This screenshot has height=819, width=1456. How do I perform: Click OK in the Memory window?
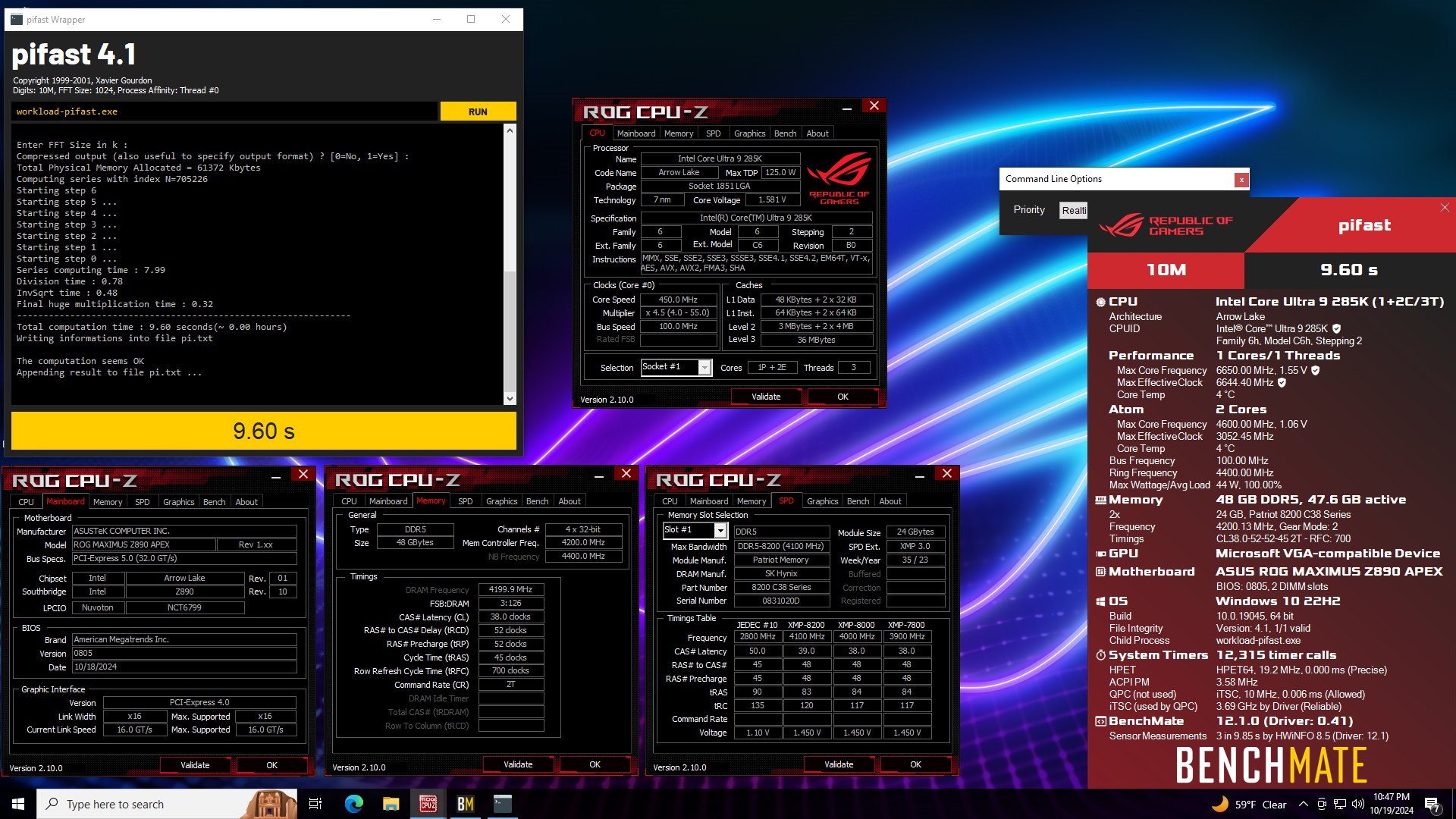[x=595, y=764]
